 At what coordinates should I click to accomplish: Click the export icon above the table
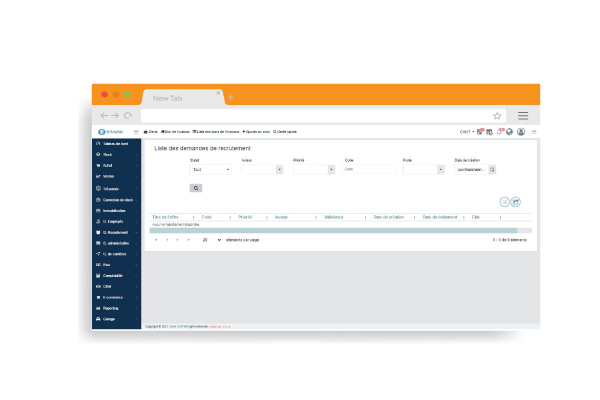pyautogui.click(x=516, y=201)
